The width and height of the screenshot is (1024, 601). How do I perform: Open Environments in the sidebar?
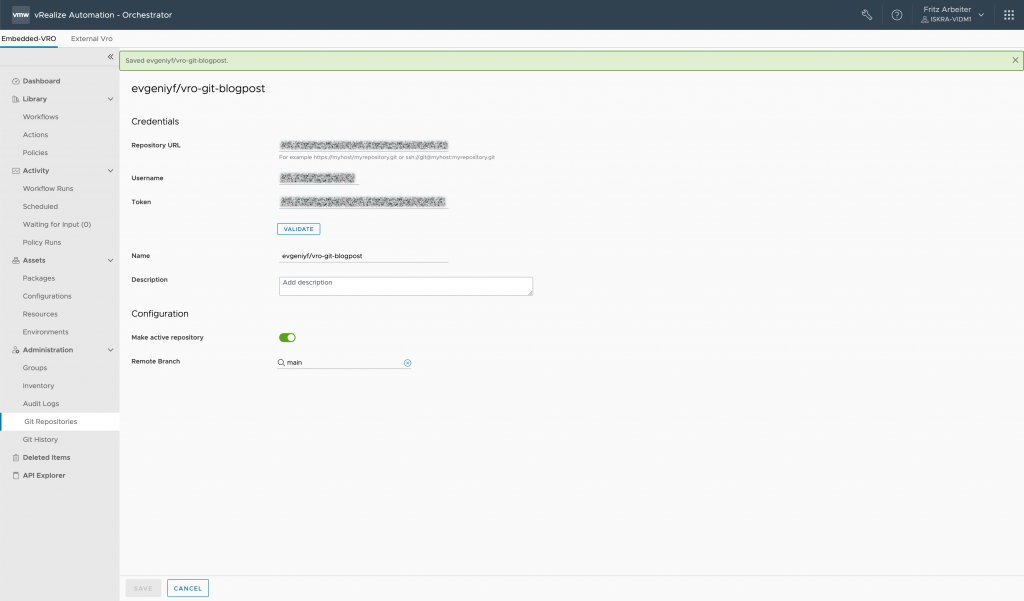(x=45, y=333)
